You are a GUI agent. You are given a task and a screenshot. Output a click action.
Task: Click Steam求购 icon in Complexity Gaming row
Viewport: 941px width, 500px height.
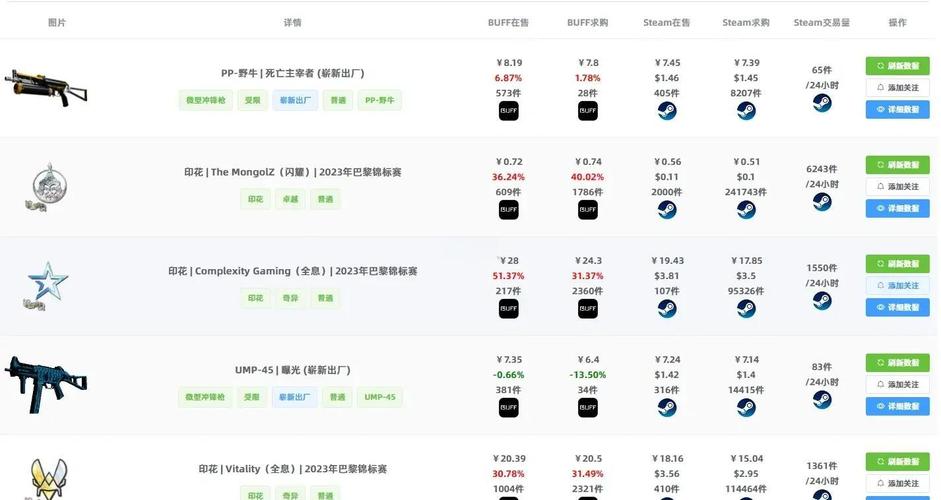pos(746,309)
